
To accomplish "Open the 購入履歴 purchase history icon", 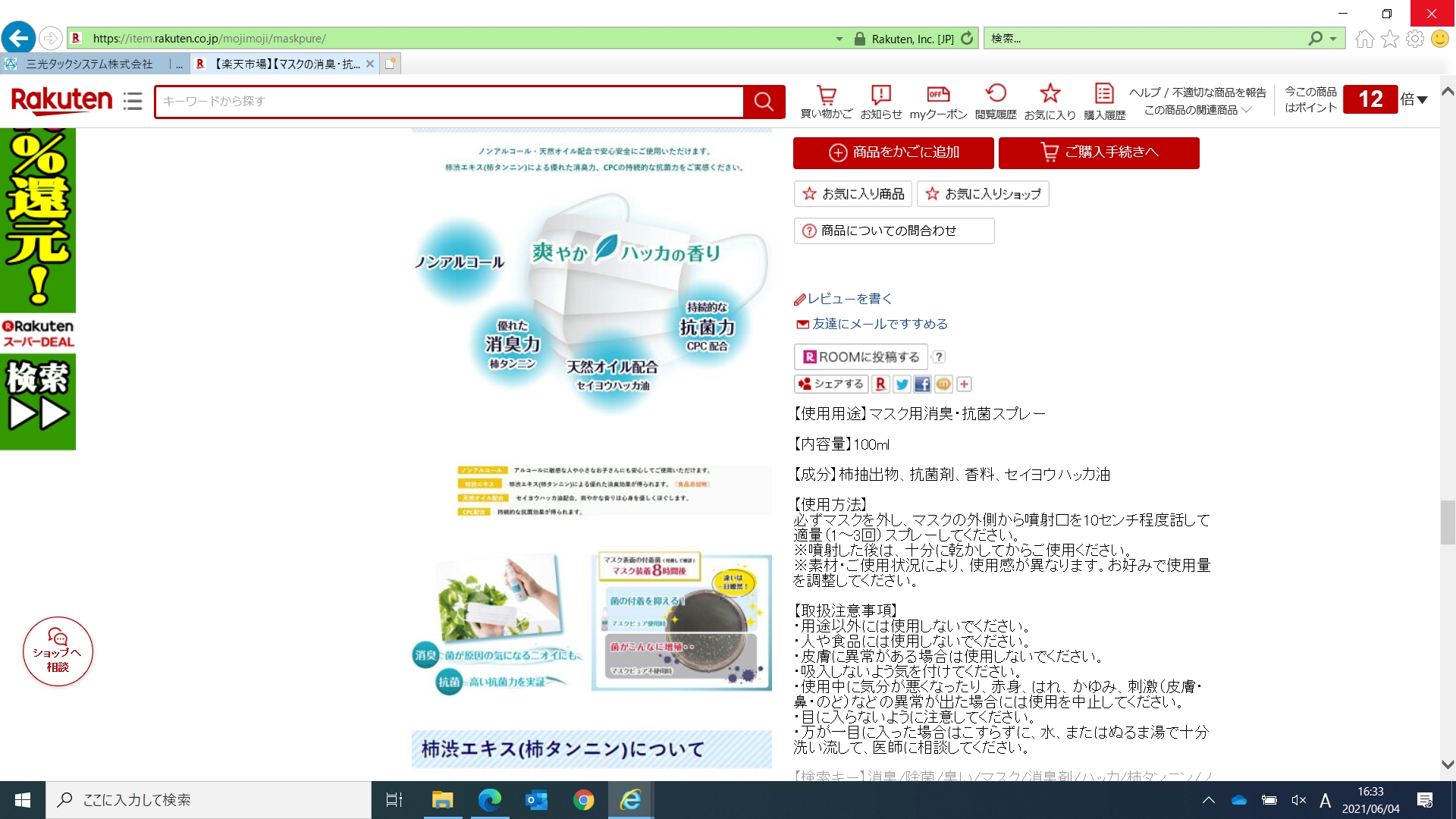I will [x=1104, y=102].
